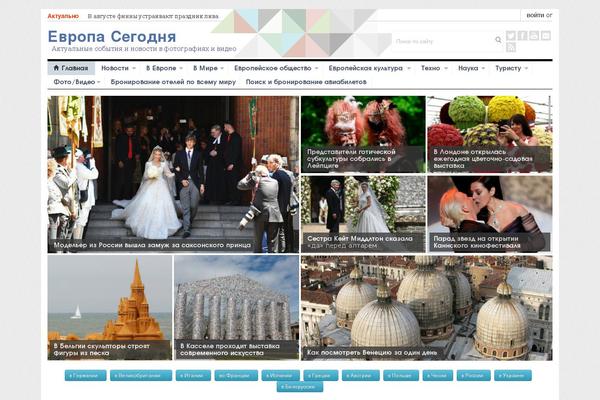
Task: Open the Техно menu
Action: click(432, 68)
